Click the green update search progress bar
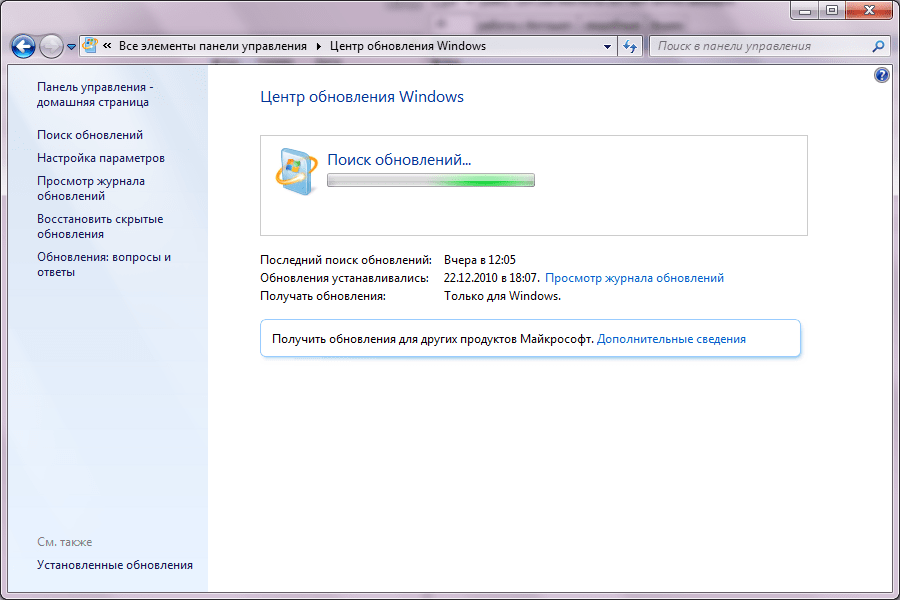The image size is (900, 600). 431,180
